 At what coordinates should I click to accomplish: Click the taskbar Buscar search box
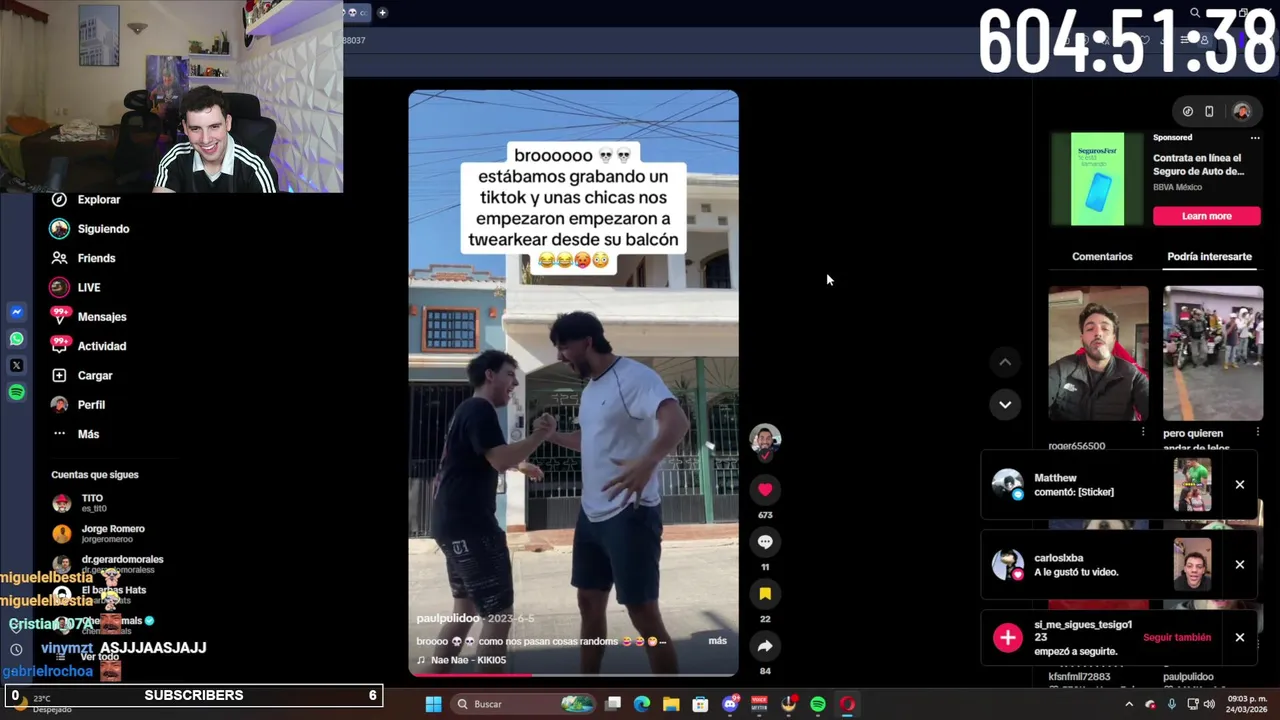point(521,704)
